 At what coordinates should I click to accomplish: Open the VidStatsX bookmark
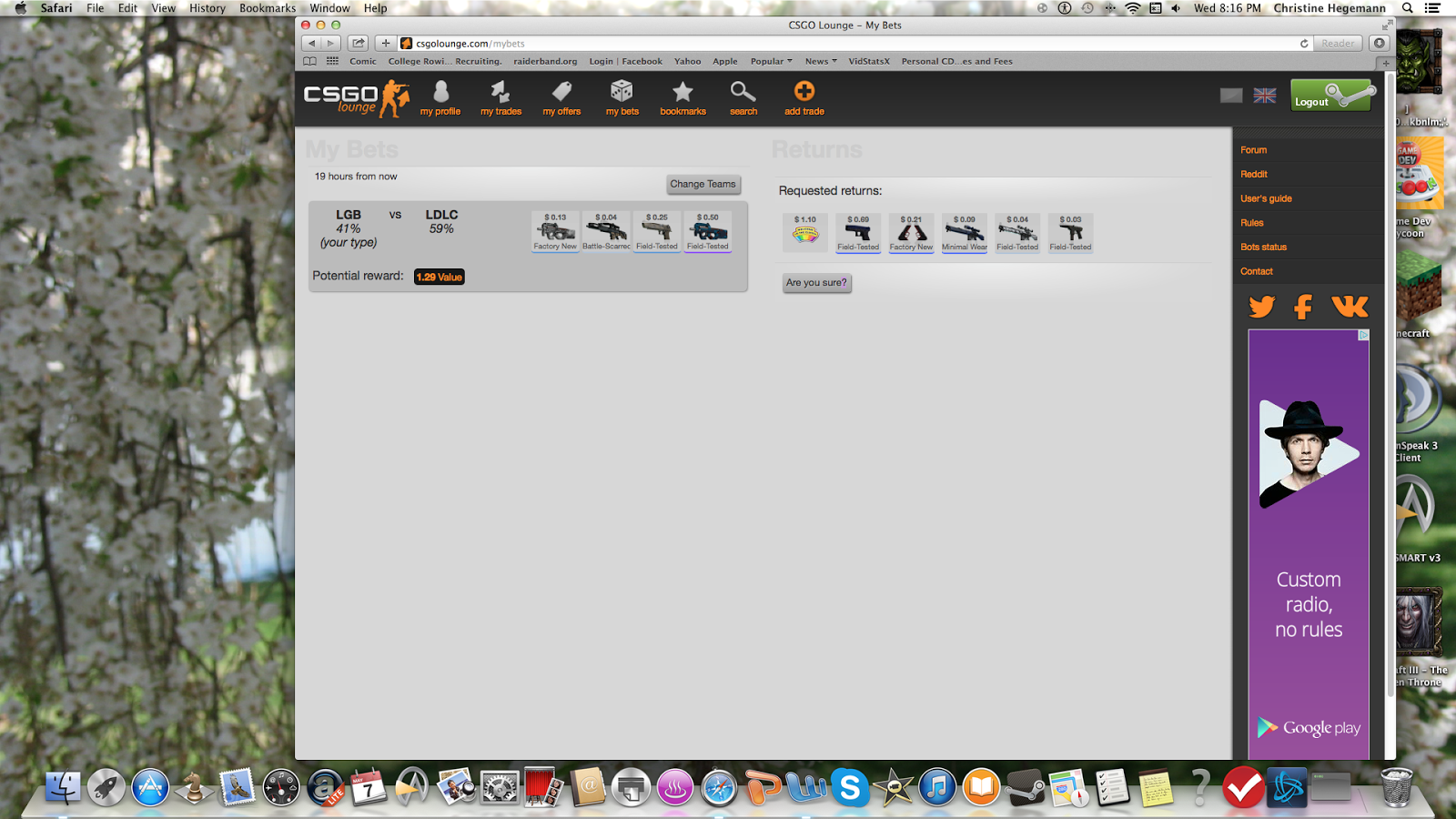(869, 62)
